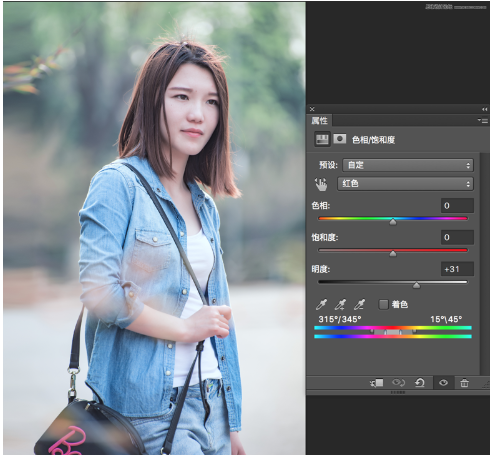This screenshot has width=490, height=455.
Task: Click the clip to layer icon
Action: (377, 383)
